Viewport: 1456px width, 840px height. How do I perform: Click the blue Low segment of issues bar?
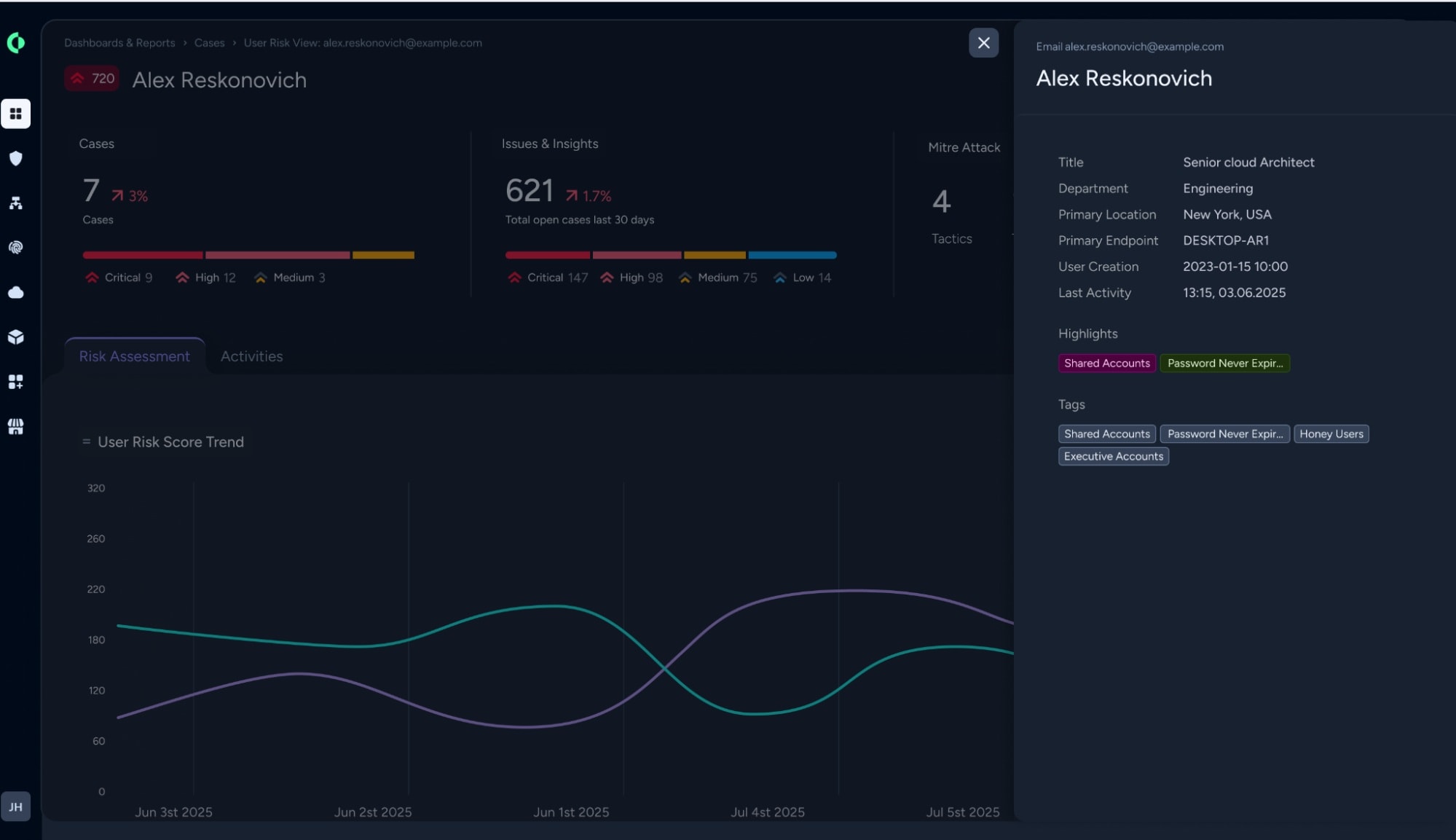[x=792, y=255]
